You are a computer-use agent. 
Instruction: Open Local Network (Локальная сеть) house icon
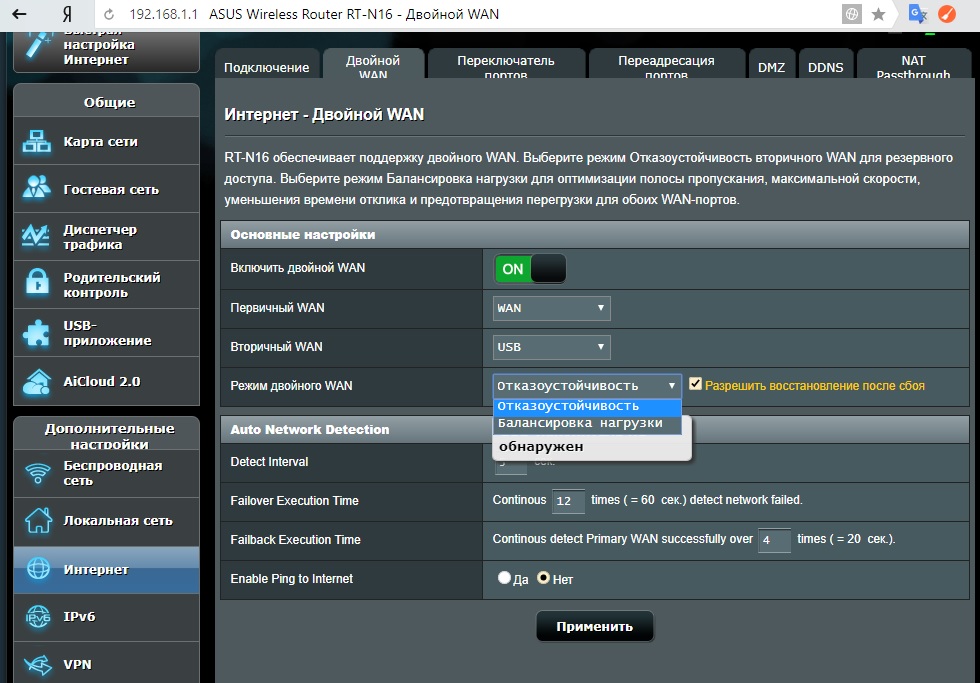pos(37,521)
